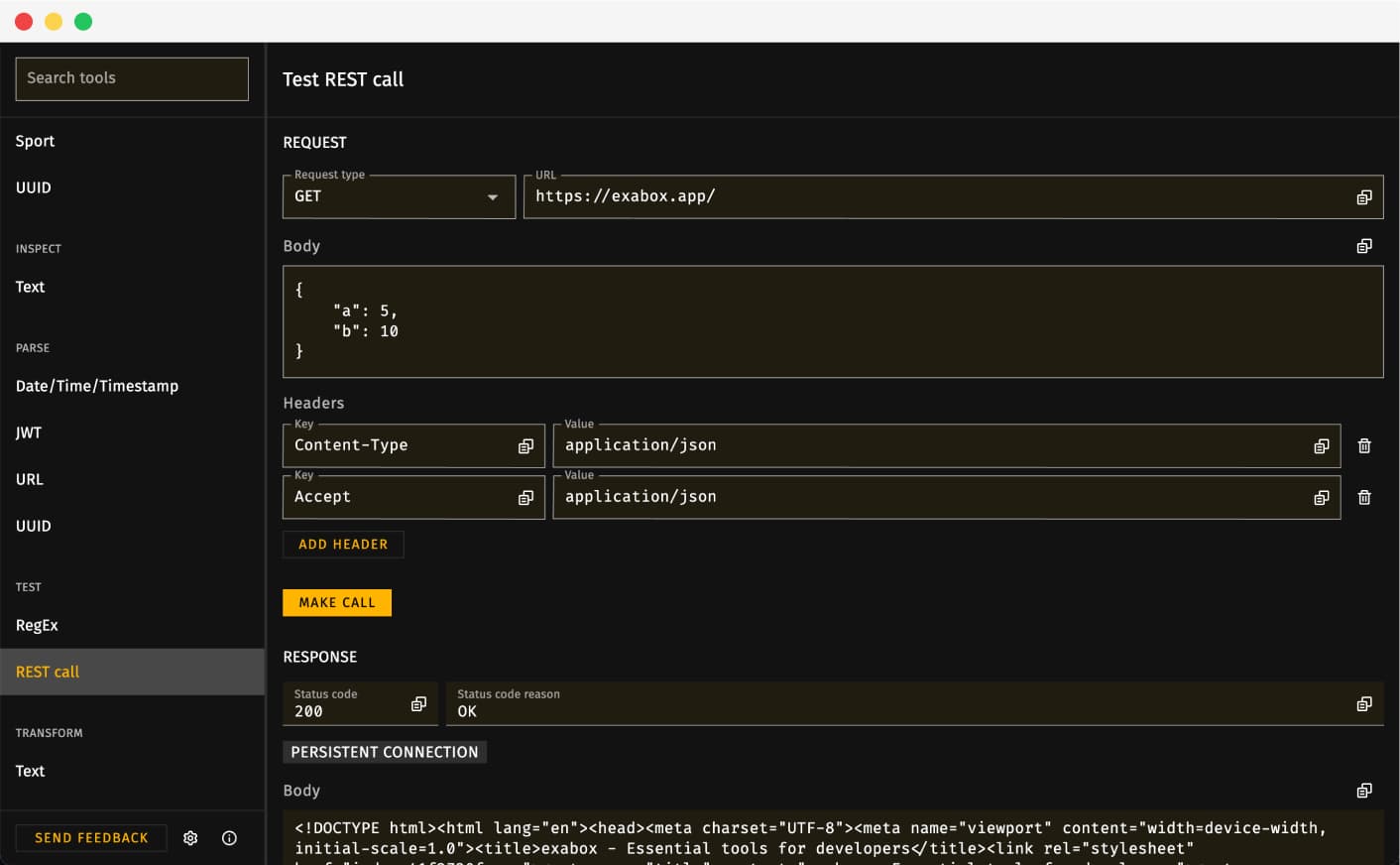Screen dimensions: 1400x865
Task: Click the ADD HEADER button
Action: [343, 545]
